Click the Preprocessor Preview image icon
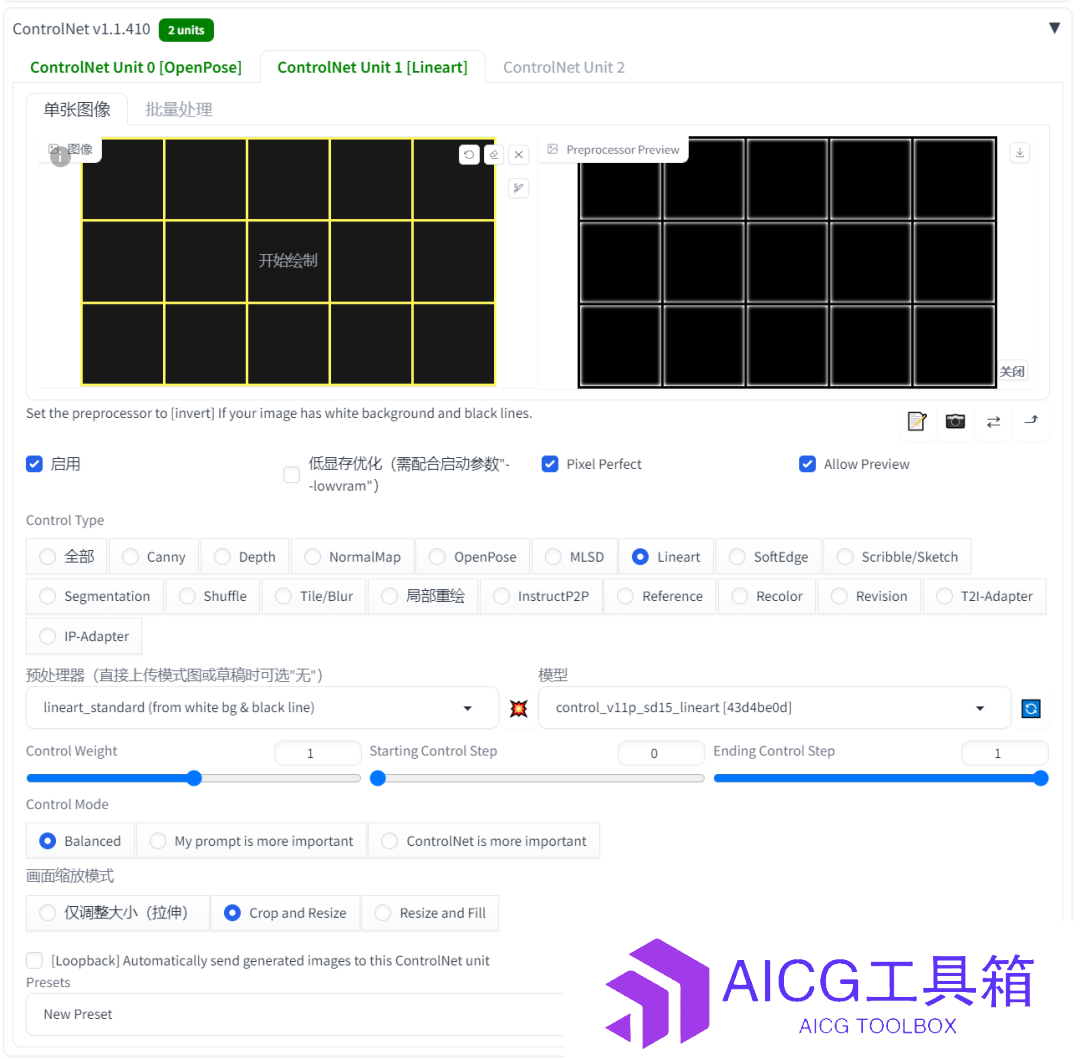This screenshot has width=1080, height=1059. (552, 149)
